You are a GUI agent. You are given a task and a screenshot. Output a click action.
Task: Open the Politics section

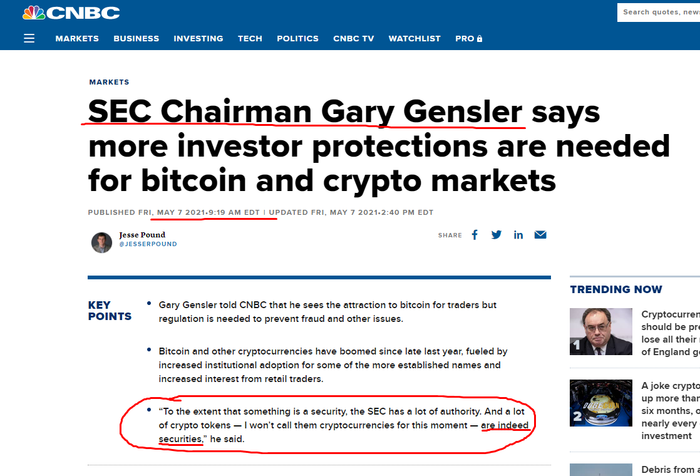[x=298, y=38]
